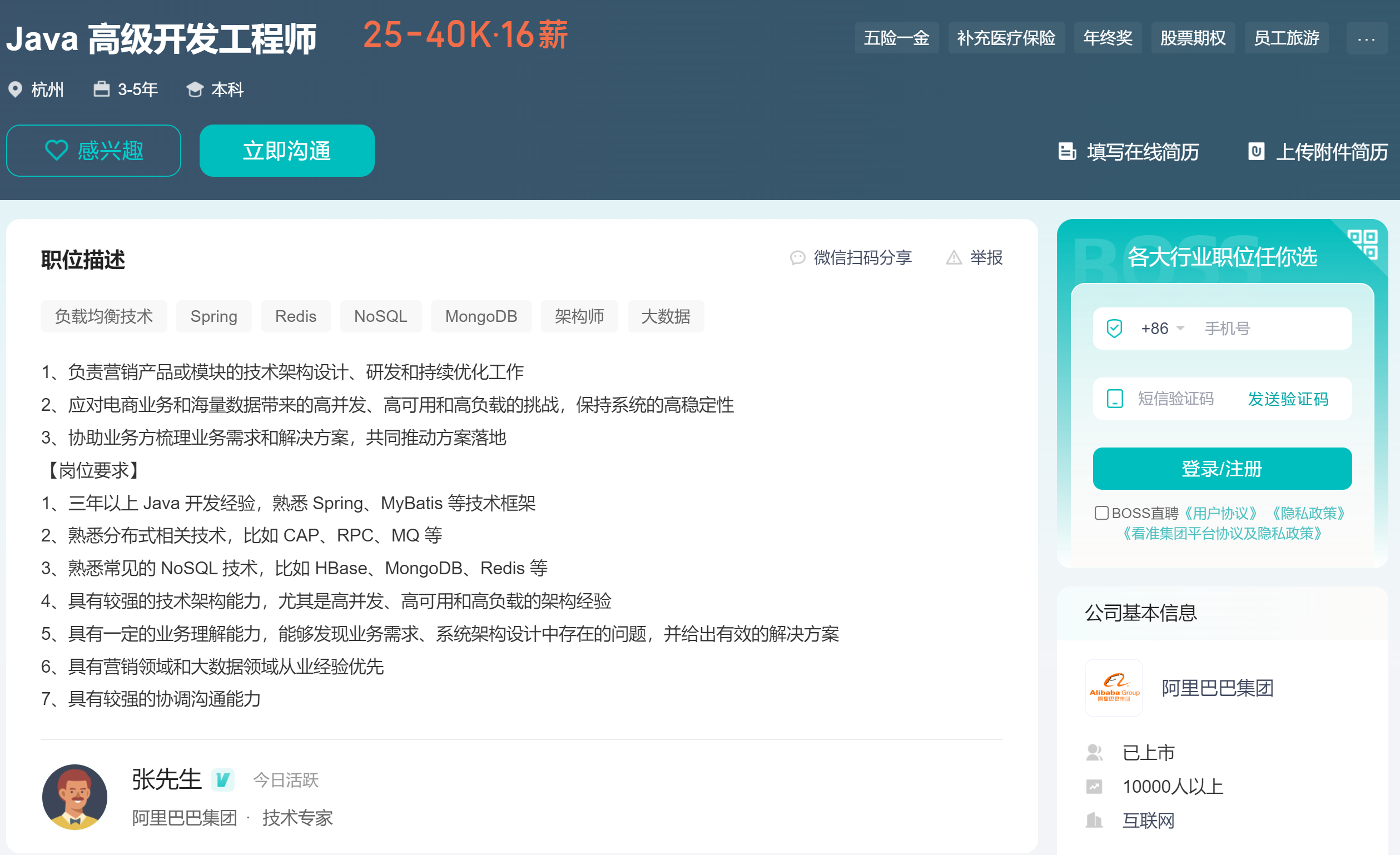Click the WeChat share chat-bubble icon
The image size is (1400, 855).
coord(797,258)
